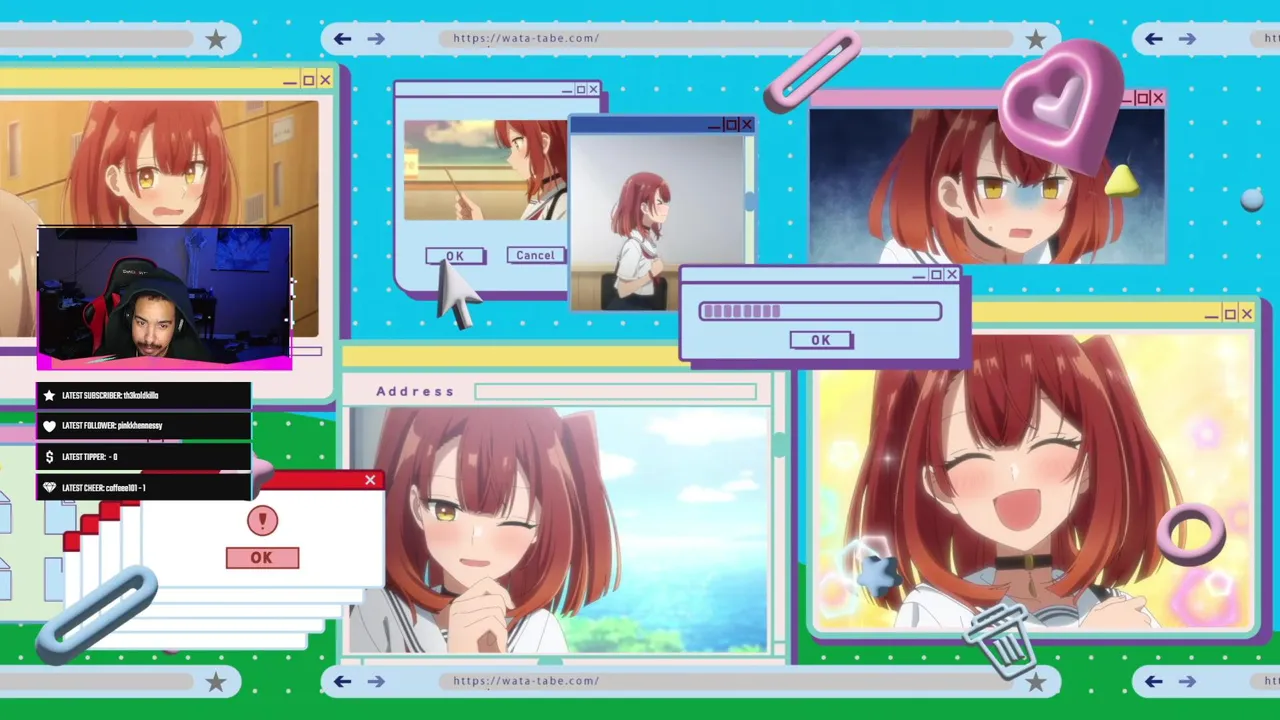Click the back arrow in the bottom-right browser bar
This screenshot has height=720, width=1280.
pos(1153,681)
